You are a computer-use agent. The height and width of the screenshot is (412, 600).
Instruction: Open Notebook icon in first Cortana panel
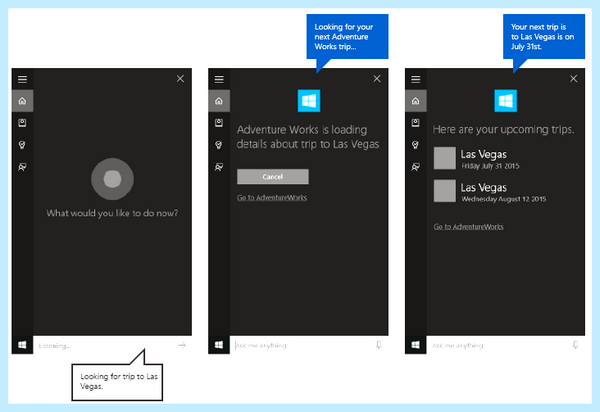point(22,123)
